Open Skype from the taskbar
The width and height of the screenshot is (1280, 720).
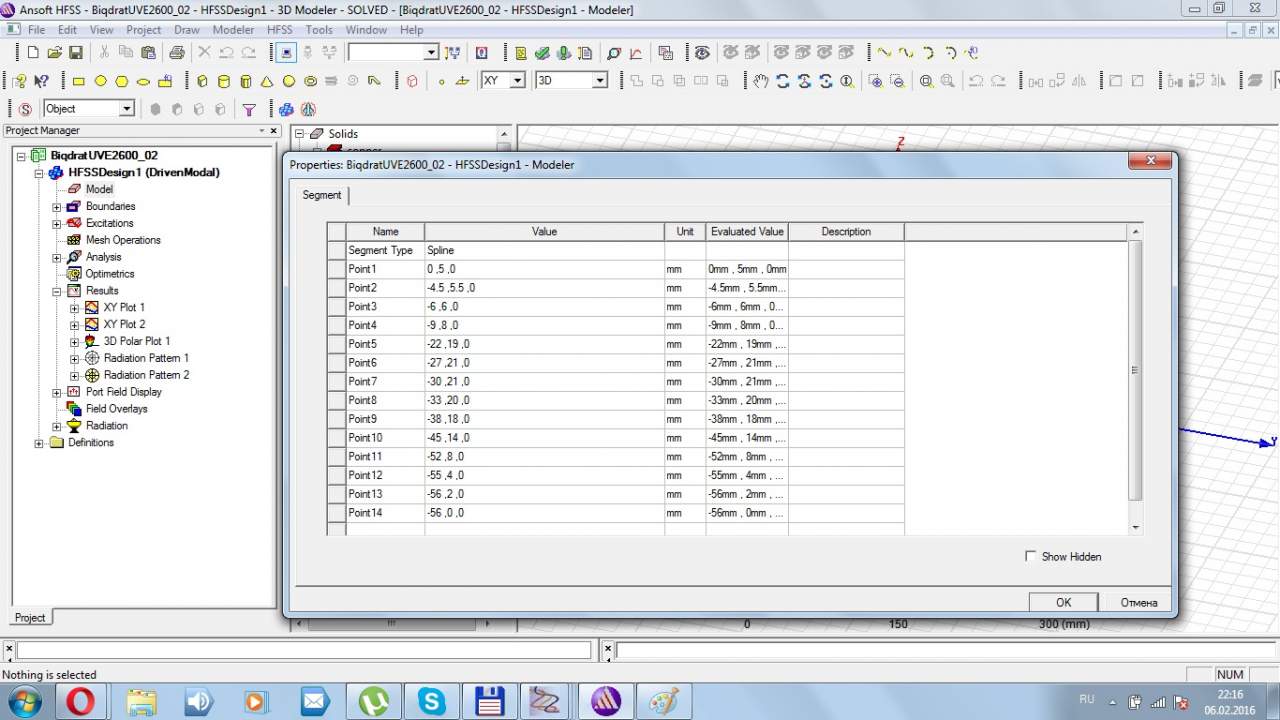pyautogui.click(x=432, y=701)
